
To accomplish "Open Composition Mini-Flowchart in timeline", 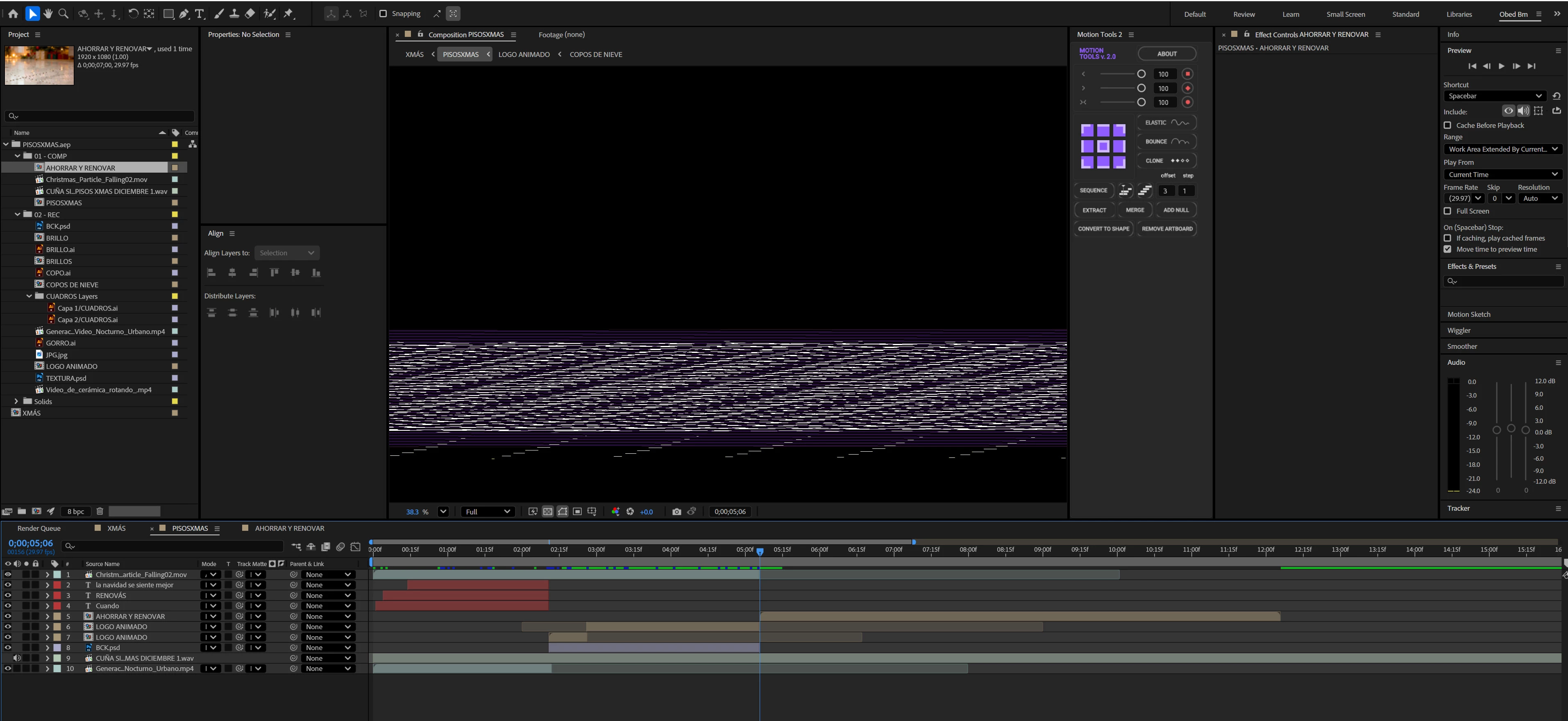I will 296,546.
